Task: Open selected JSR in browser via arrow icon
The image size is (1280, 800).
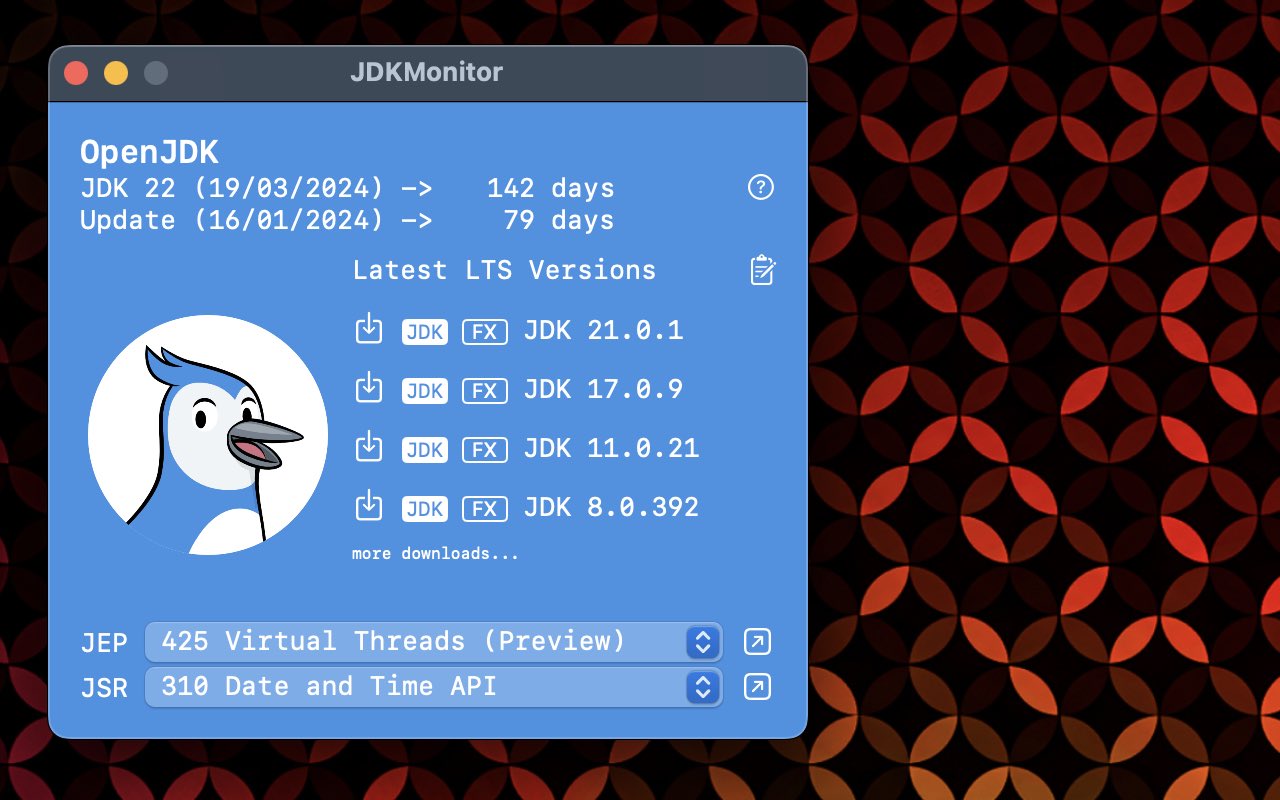Action: pos(758,687)
